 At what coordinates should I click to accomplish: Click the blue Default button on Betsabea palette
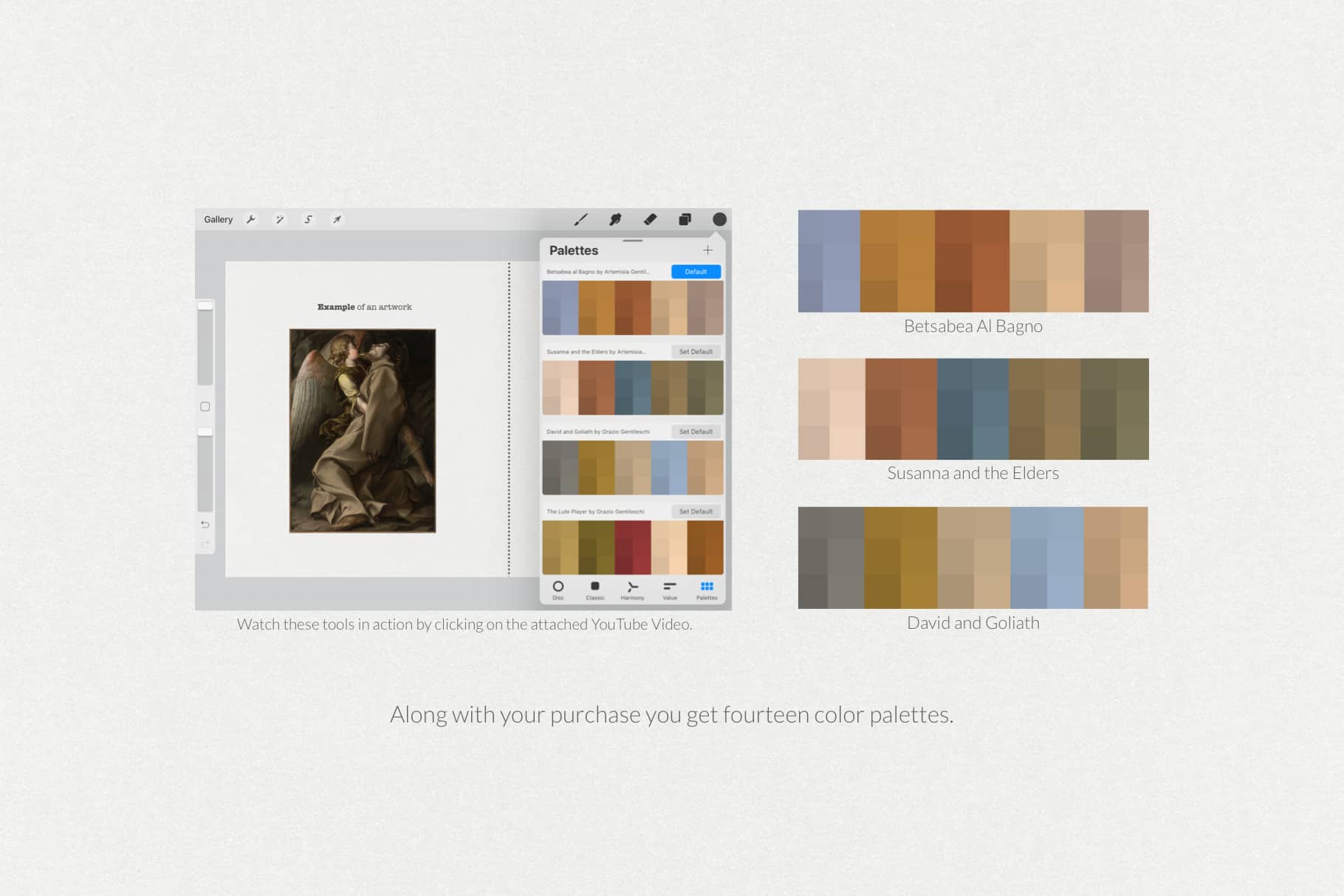(695, 272)
